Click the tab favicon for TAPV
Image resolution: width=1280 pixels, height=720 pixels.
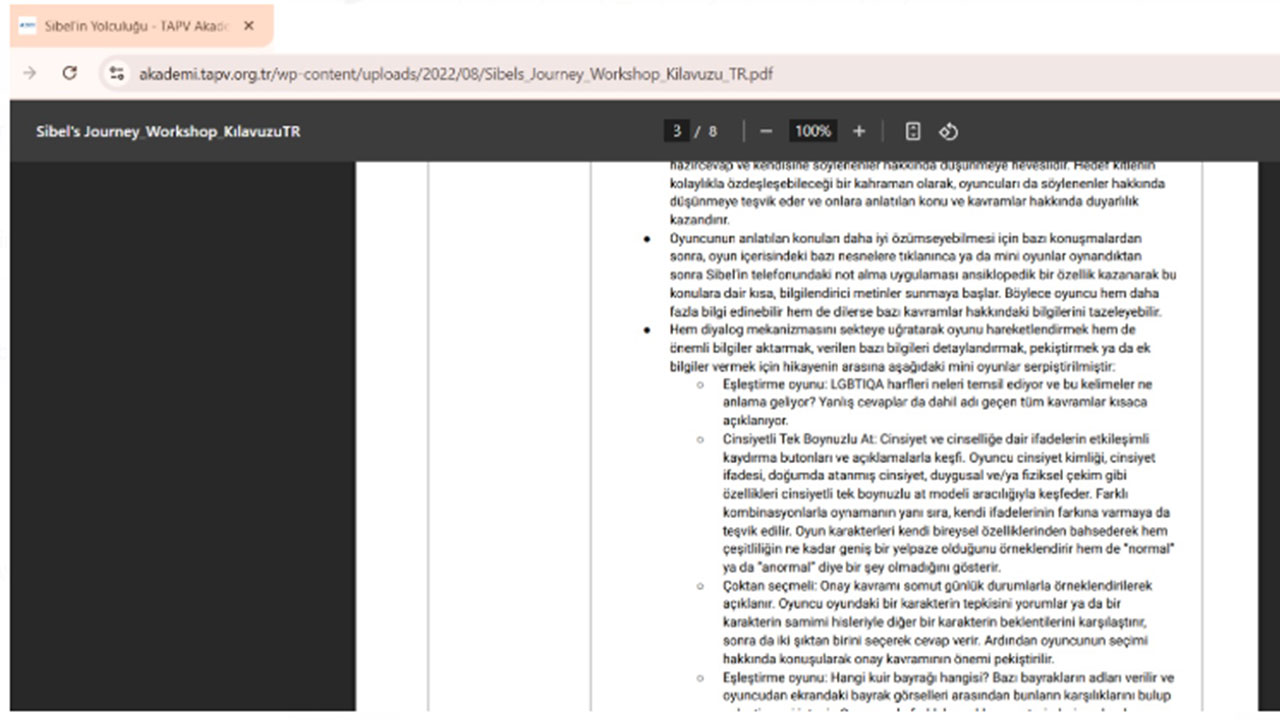tap(28, 26)
